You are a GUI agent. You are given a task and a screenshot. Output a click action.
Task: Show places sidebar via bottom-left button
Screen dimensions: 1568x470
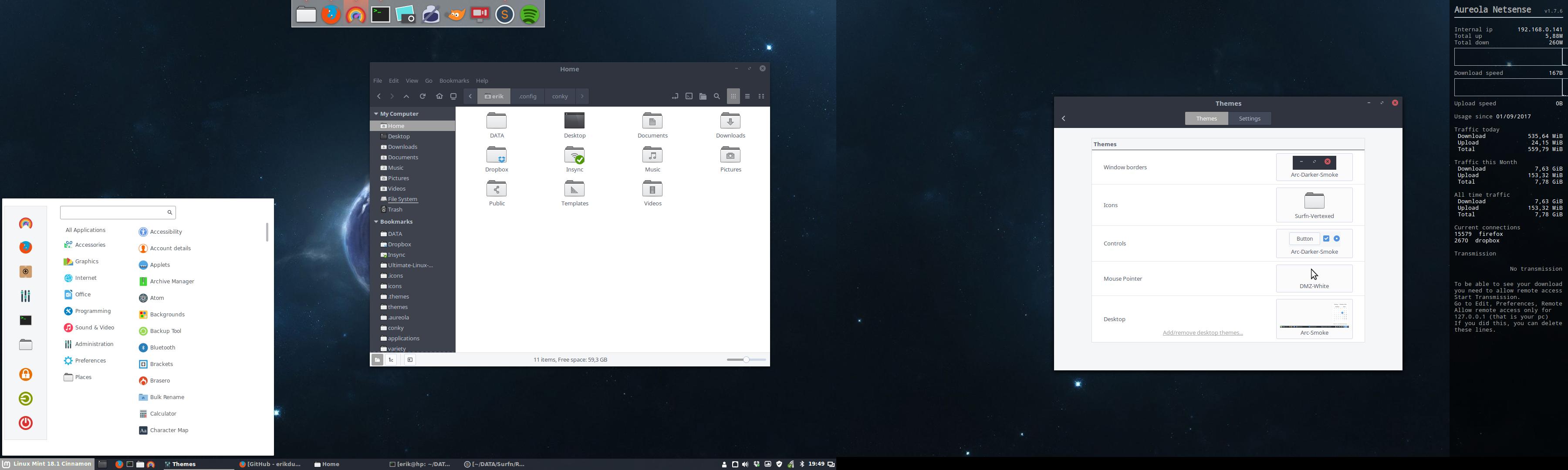(377, 360)
